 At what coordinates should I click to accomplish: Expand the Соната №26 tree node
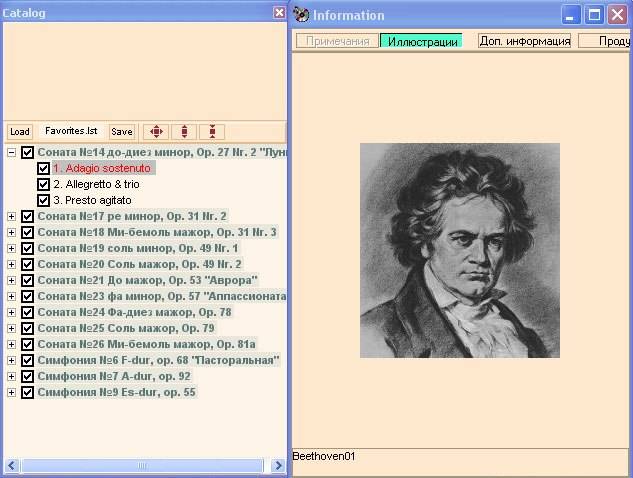11,344
